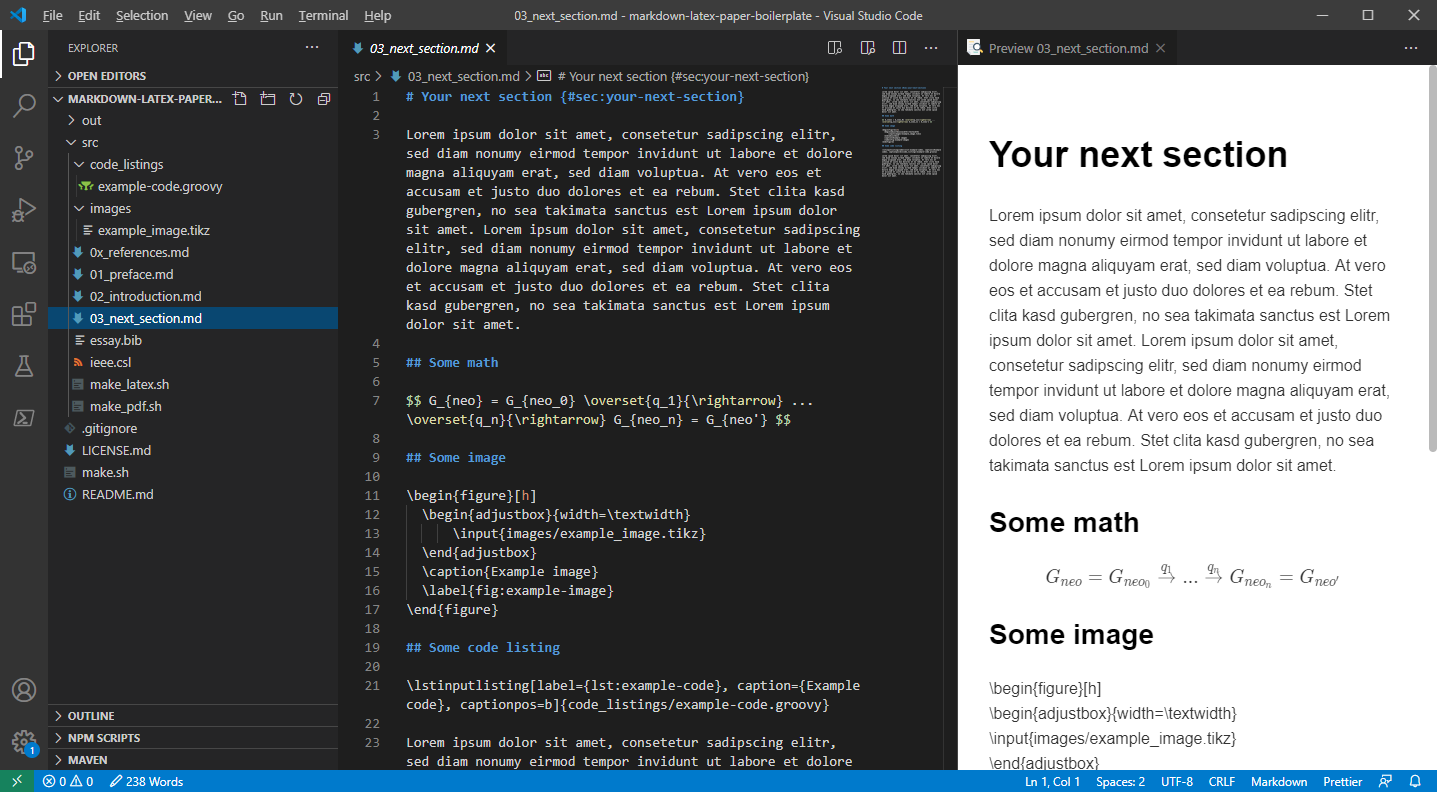Viewport: 1437px width, 792px height.
Task: Open the View menu
Action: [x=198, y=15]
